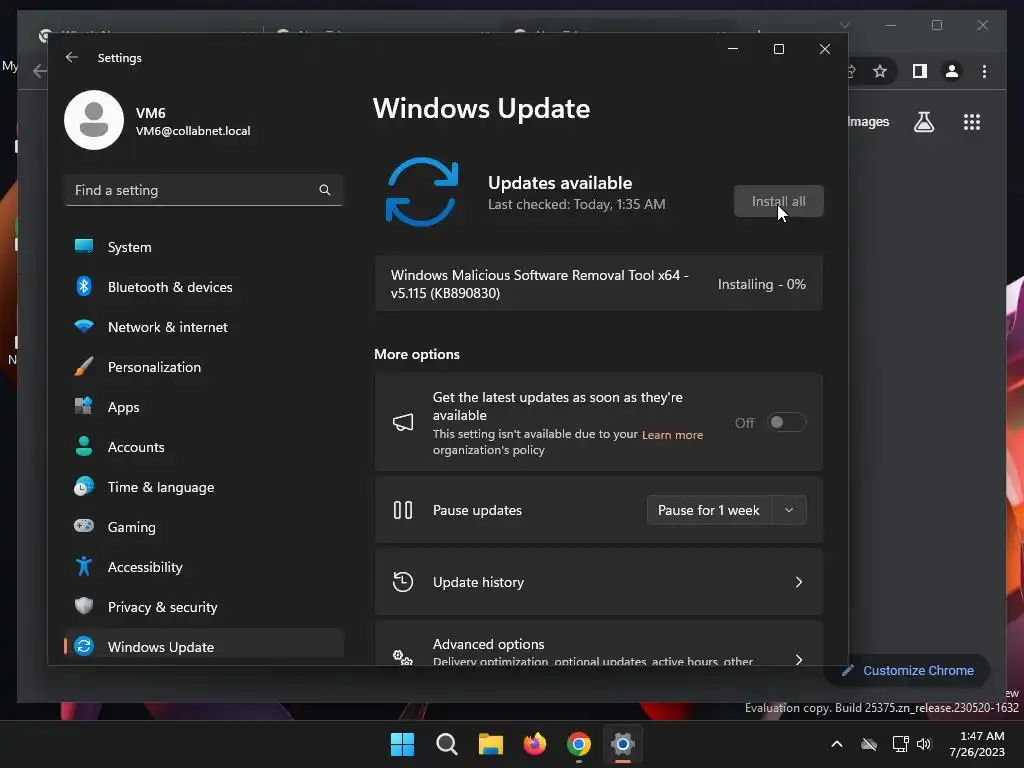Image resolution: width=1024 pixels, height=768 pixels.
Task: Open File Explorer from taskbar
Action: 490,744
